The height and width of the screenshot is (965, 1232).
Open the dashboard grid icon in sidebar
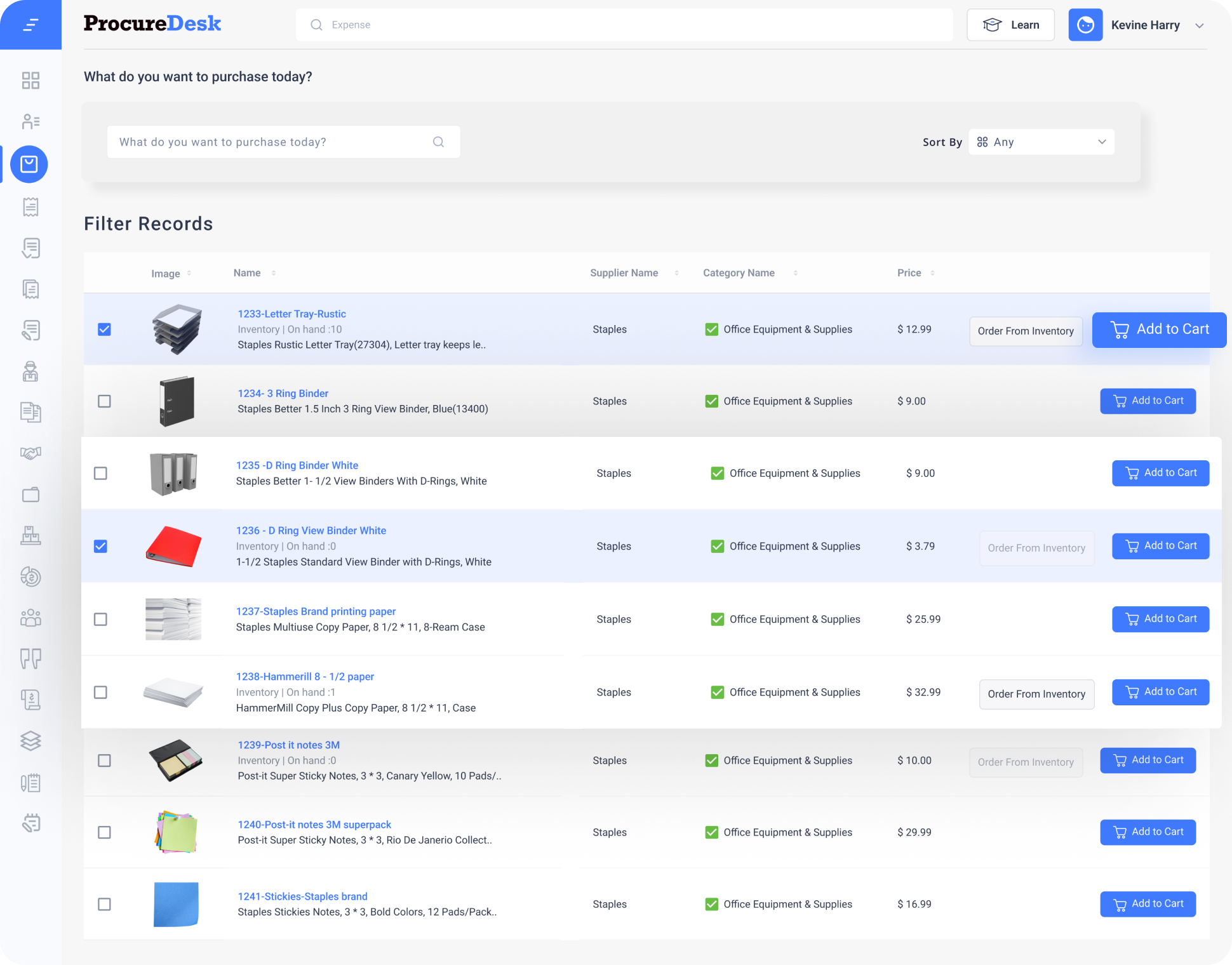tap(30, 81)
